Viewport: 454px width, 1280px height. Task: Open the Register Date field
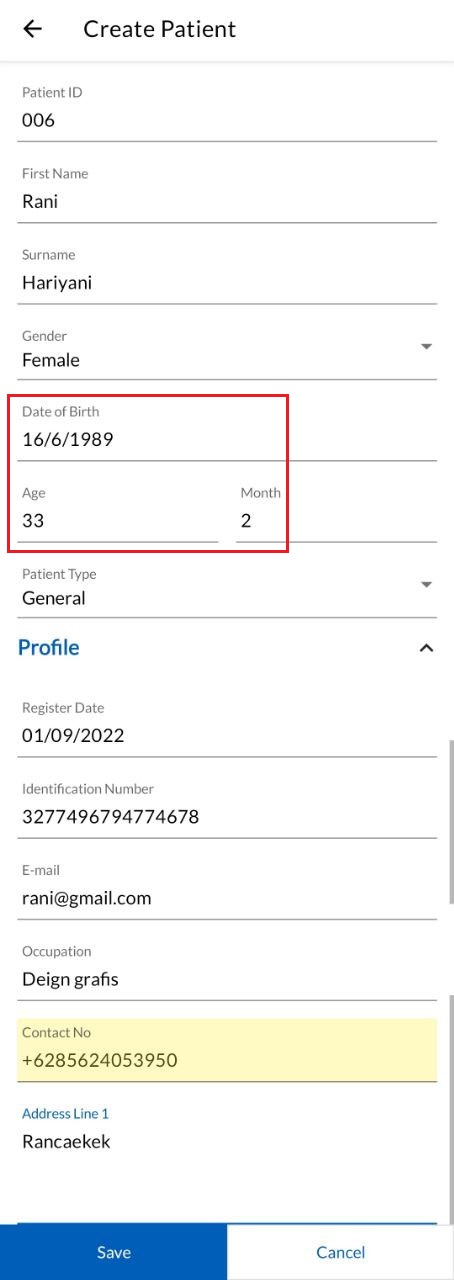tap(227, 725)
